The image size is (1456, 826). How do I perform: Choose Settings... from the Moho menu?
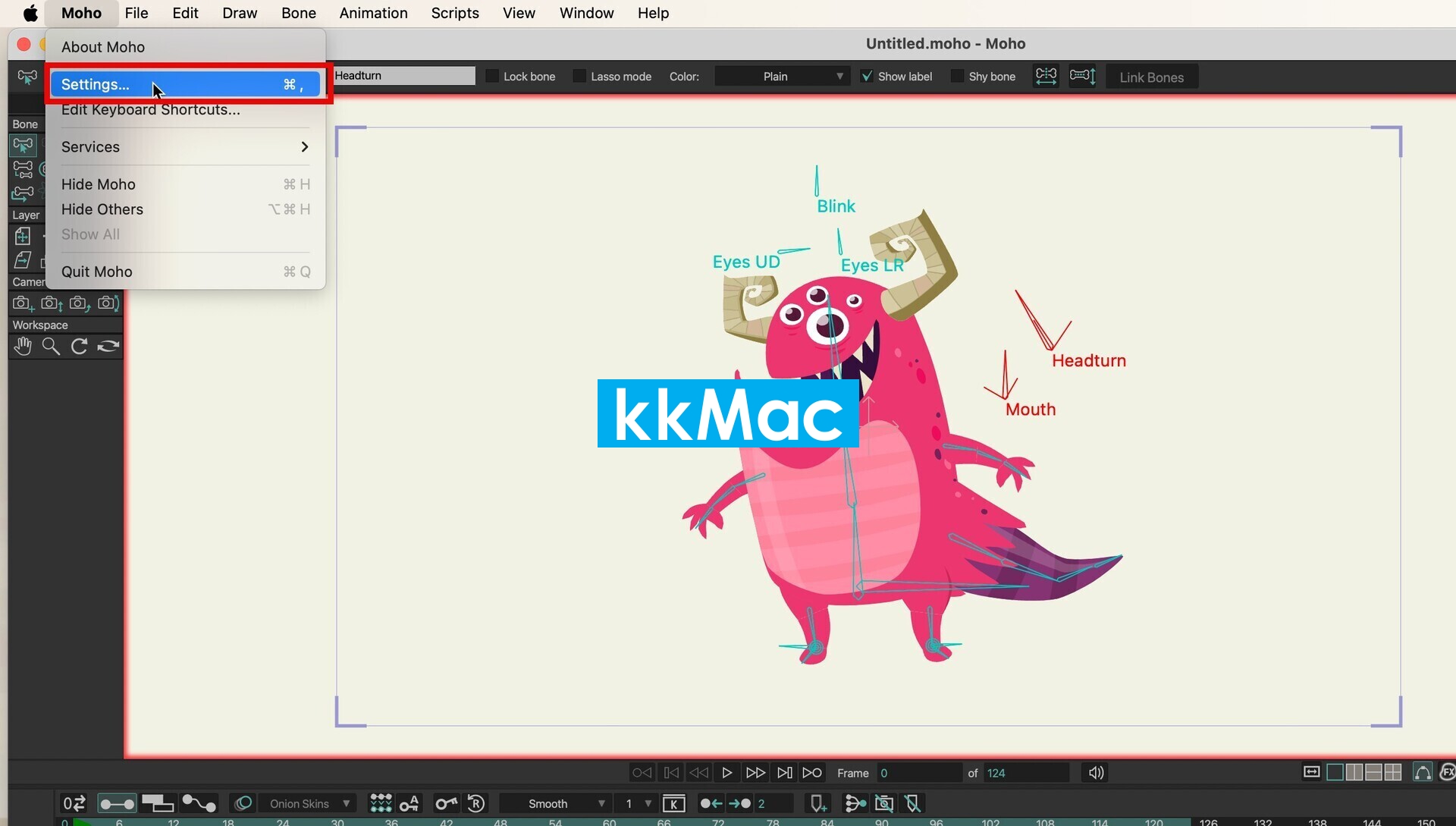(186, 84)
